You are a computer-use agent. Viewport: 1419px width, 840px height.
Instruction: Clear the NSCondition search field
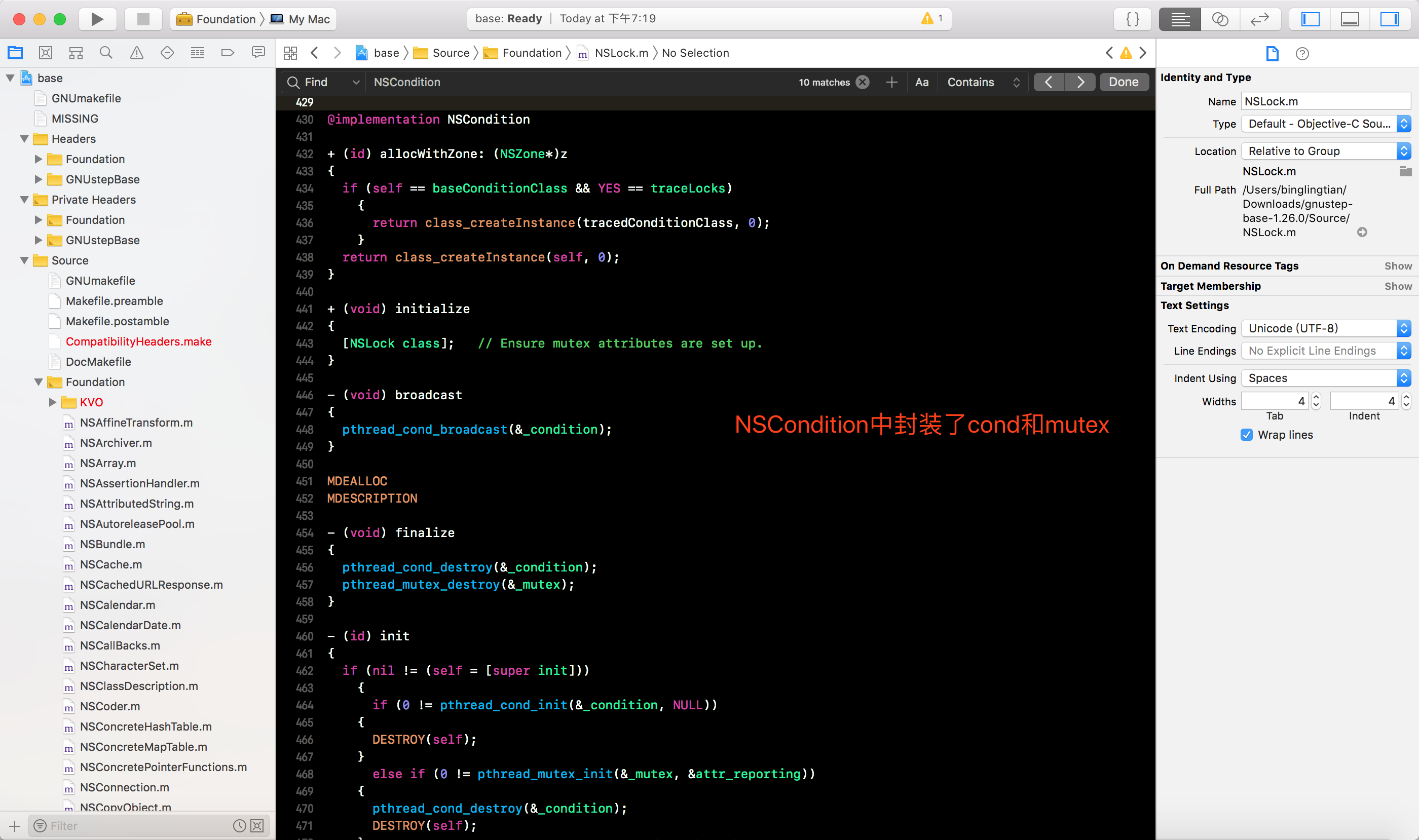tap(863, 82)
